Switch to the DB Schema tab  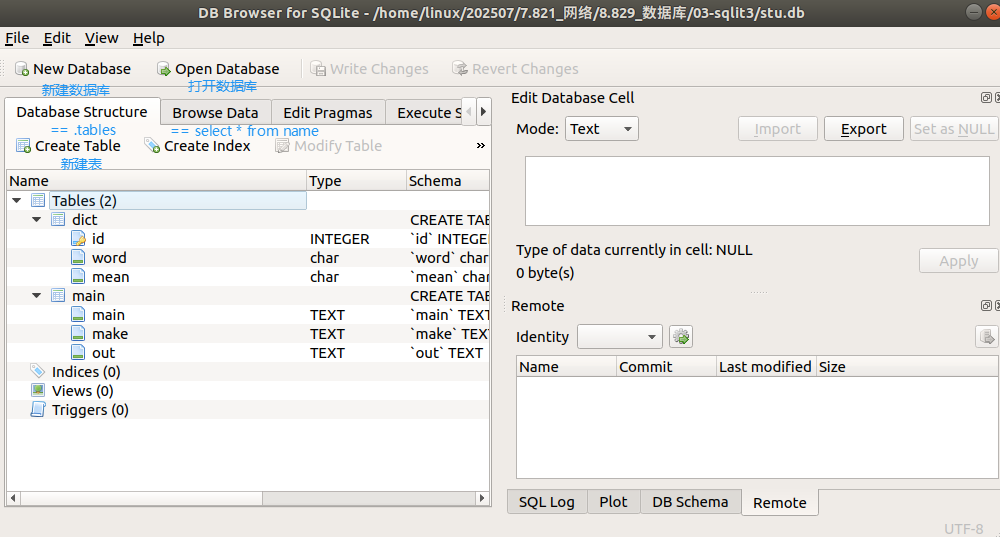tap(690, 502)
